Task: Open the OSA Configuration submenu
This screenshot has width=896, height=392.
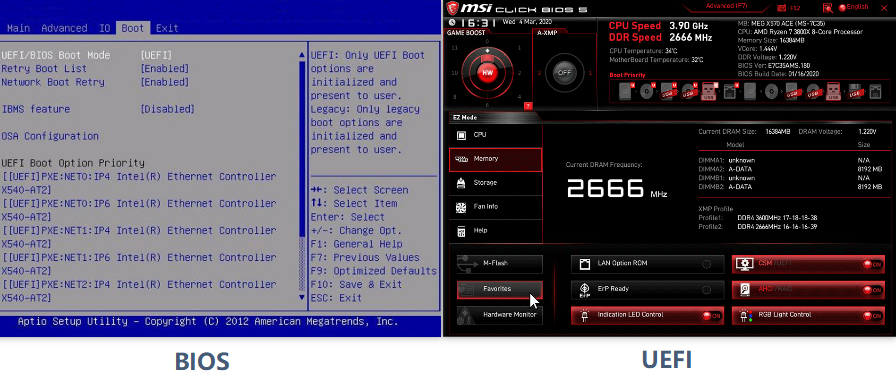Action: 50,136
